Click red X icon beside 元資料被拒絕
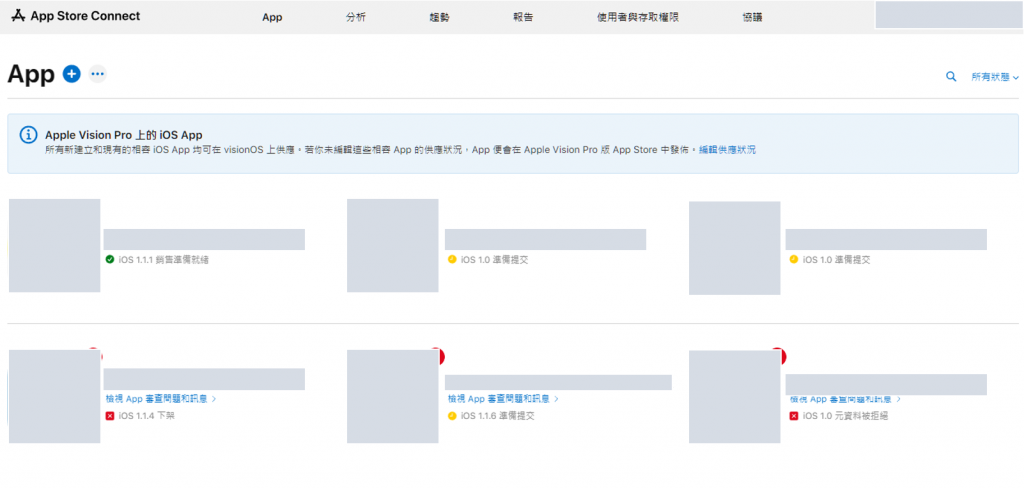 point(794,415)
